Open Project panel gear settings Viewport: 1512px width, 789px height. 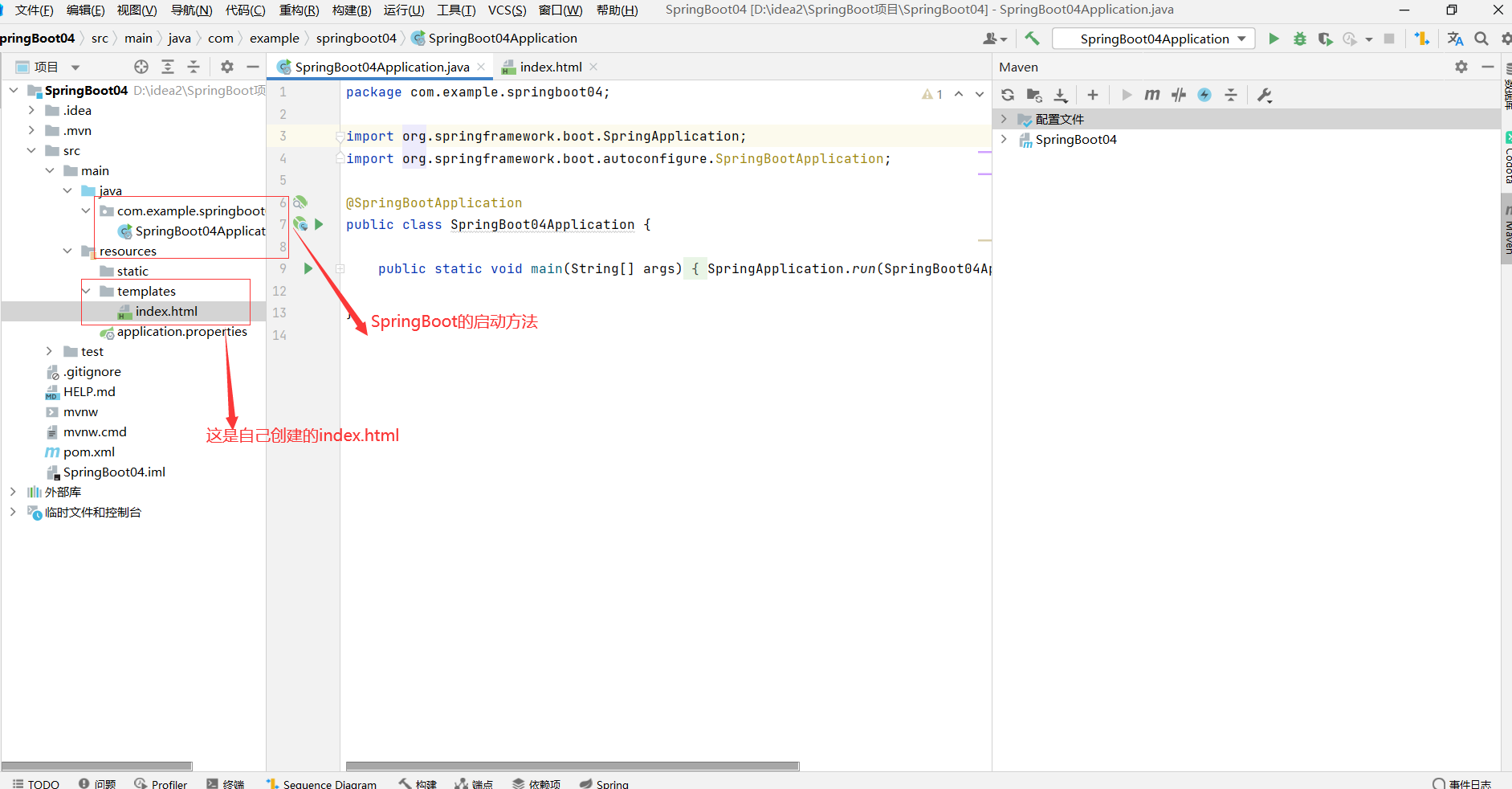pos(227,67)
